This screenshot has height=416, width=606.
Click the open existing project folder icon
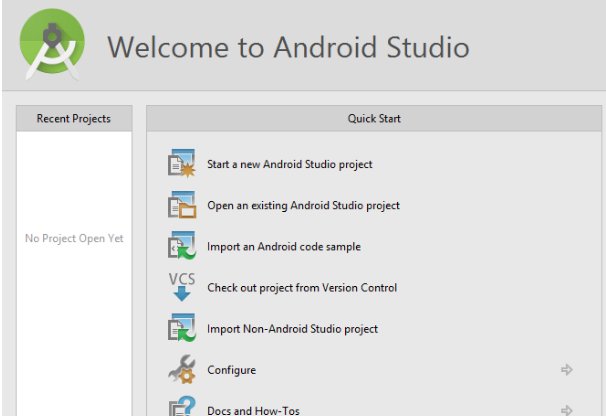pos(182,205)
